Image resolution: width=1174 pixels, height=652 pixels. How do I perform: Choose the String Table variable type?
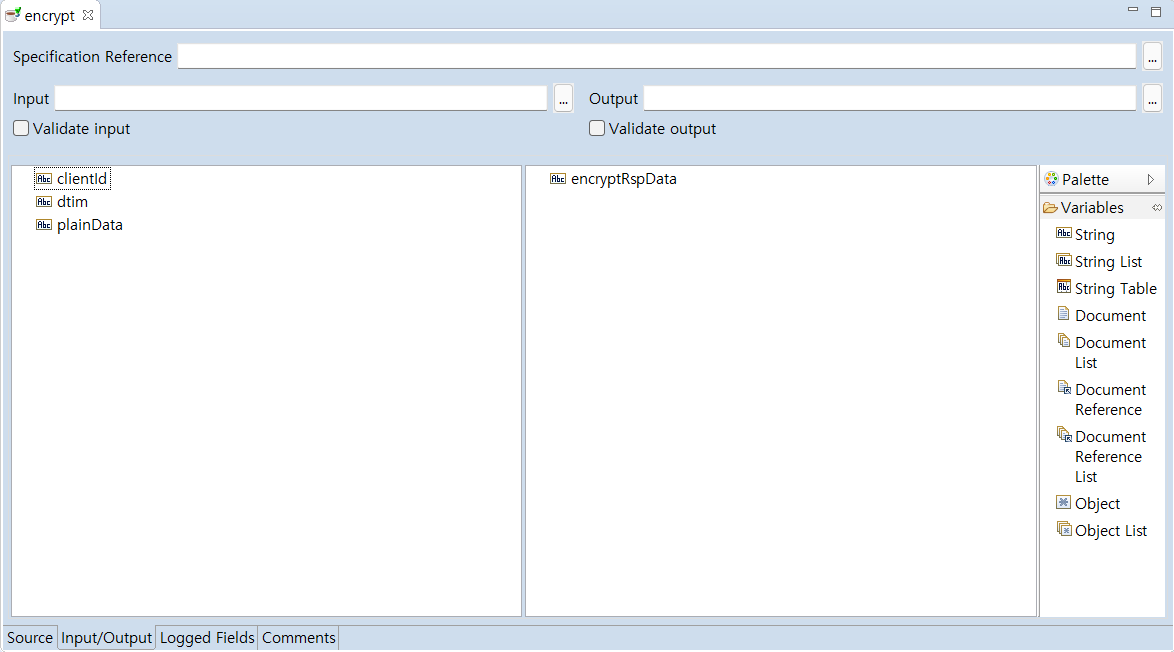1114,289
